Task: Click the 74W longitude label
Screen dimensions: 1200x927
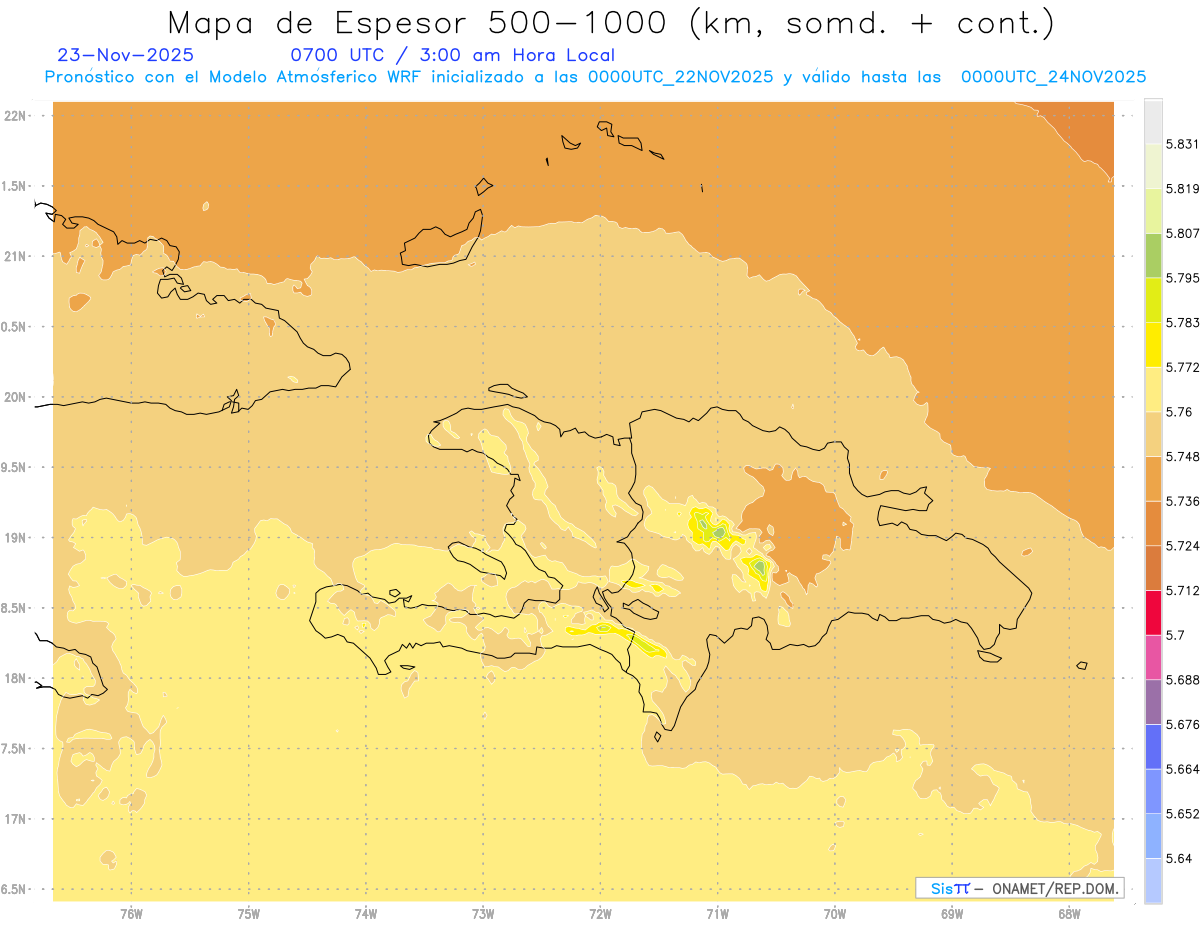Action: click(x=366, y=914)
